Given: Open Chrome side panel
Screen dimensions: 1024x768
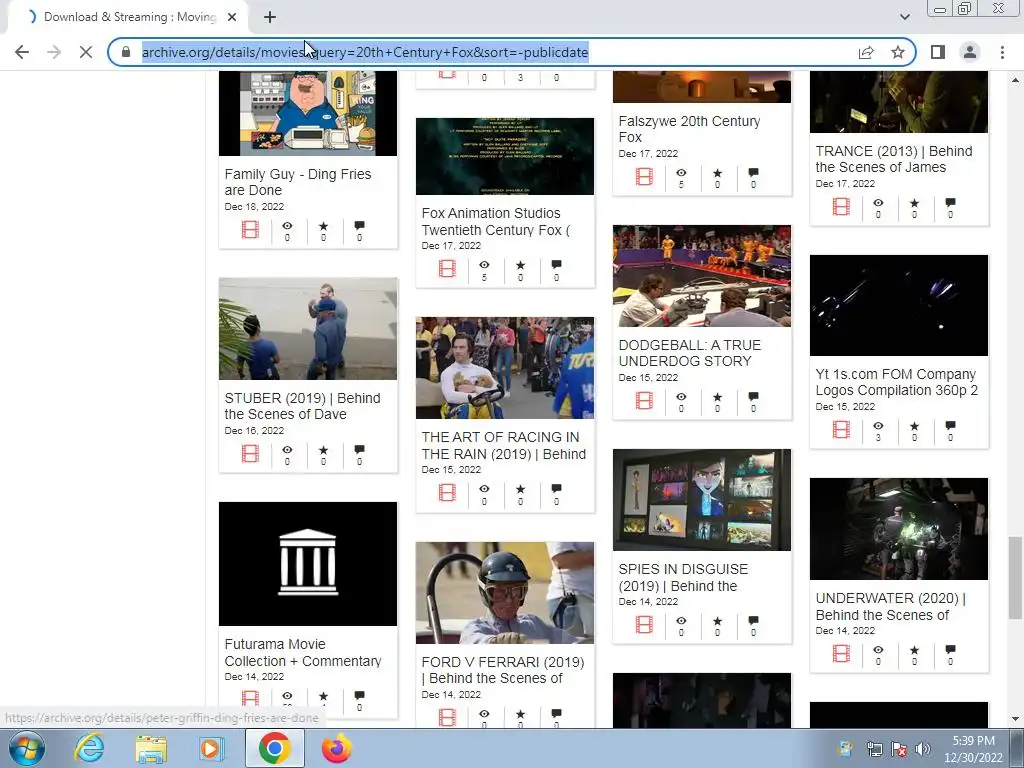Looking at the screenshot, I should point(938,52).
